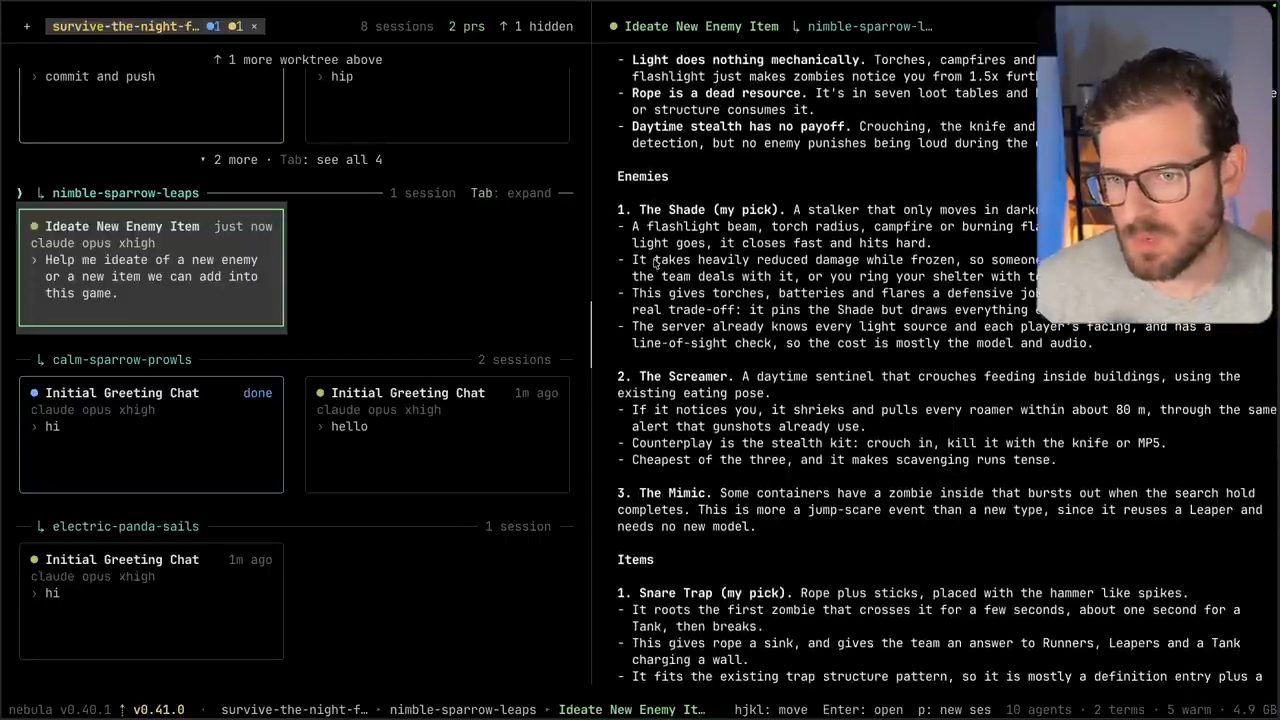Viewport: 1280px width, 720px height.
Task: Click the "Help me ideate" prompt text
Action: click(x=151, y=277)
